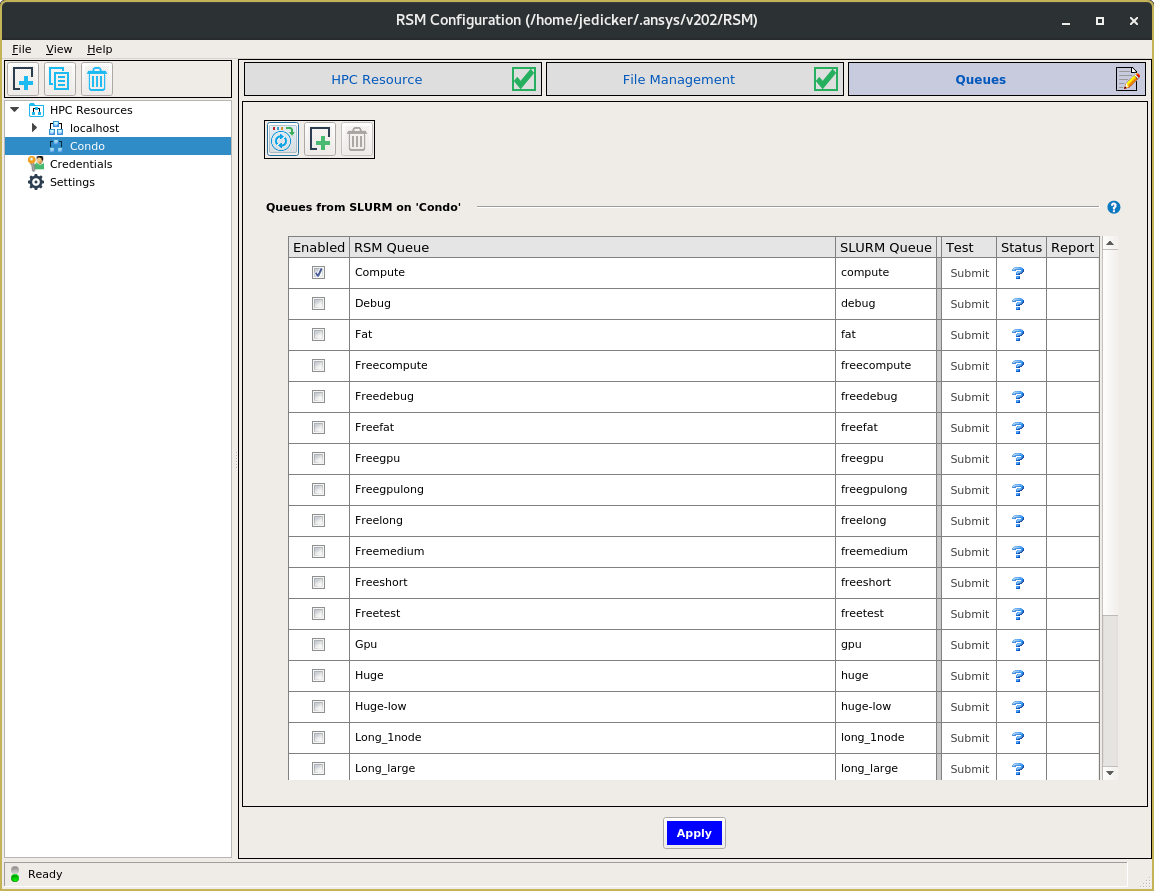
Task: Disable the Compute queue checkbox
Action: tap(318, 272)
